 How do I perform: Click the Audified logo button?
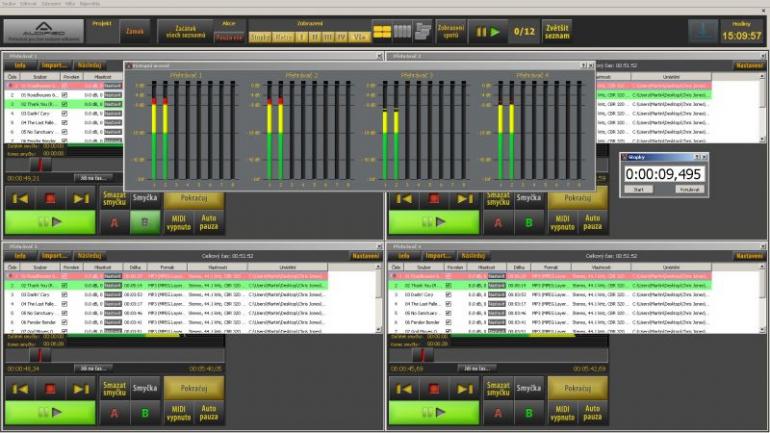click(44, 31)
